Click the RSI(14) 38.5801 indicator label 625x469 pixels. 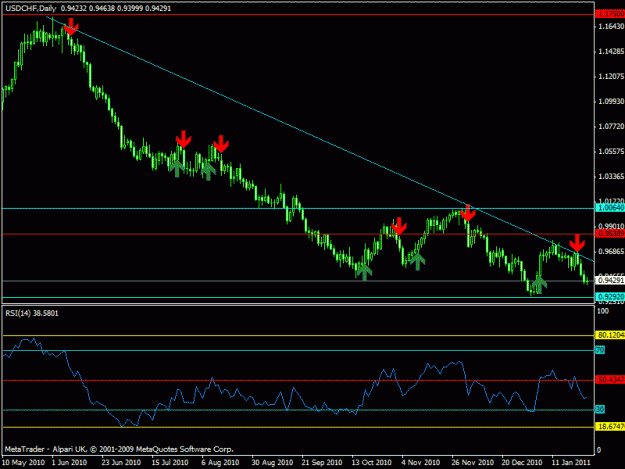[32, 313]
